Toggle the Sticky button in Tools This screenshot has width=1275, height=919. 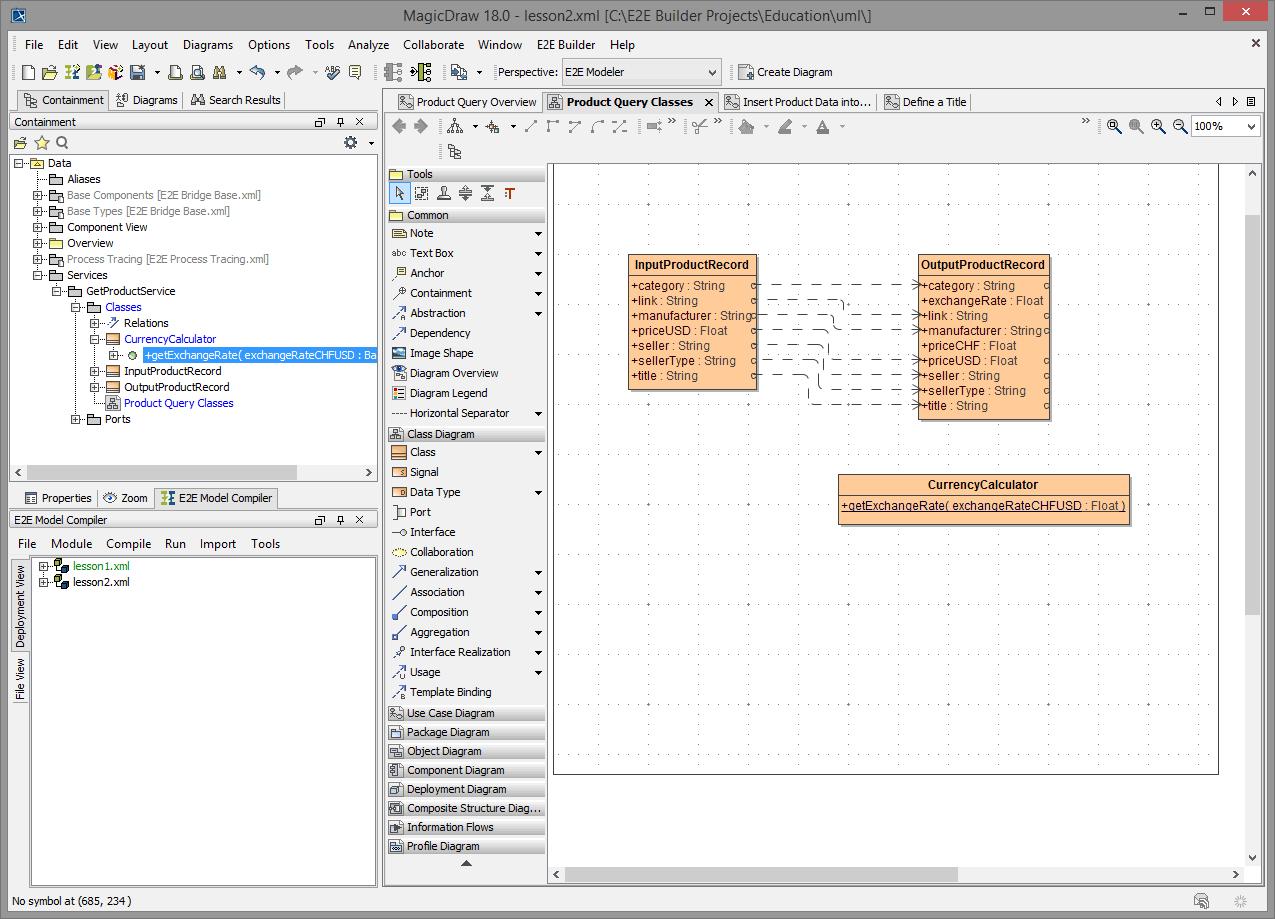443,194
